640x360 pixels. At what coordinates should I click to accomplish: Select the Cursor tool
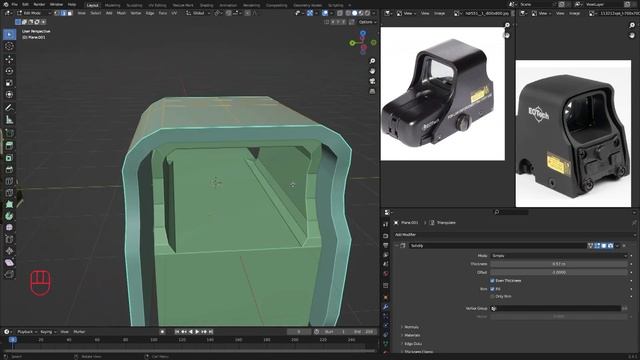9,46
